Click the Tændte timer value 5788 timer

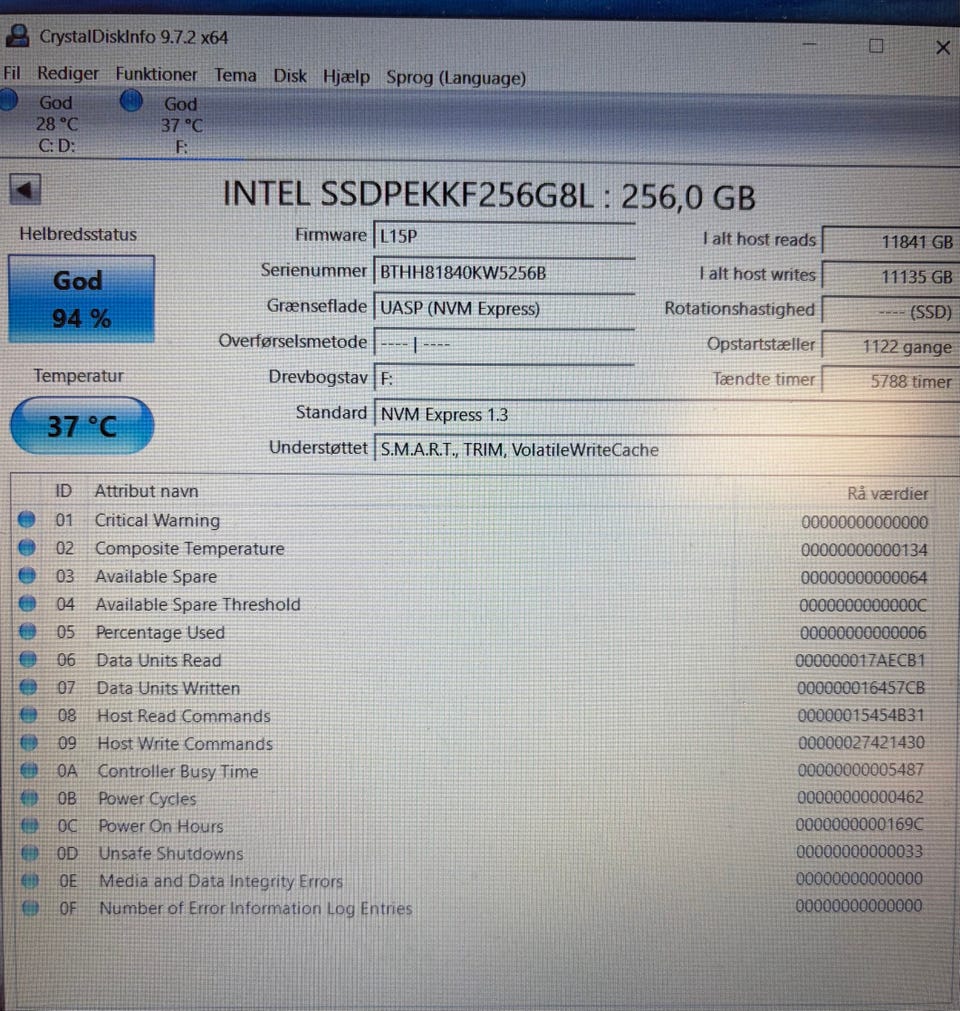pos(891,382)
